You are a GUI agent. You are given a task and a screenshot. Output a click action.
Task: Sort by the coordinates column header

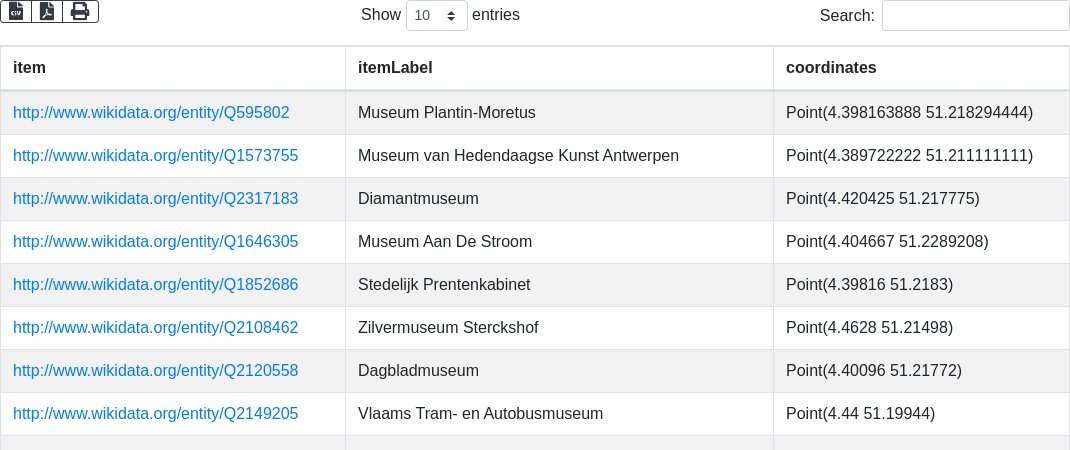click(831, 68)
